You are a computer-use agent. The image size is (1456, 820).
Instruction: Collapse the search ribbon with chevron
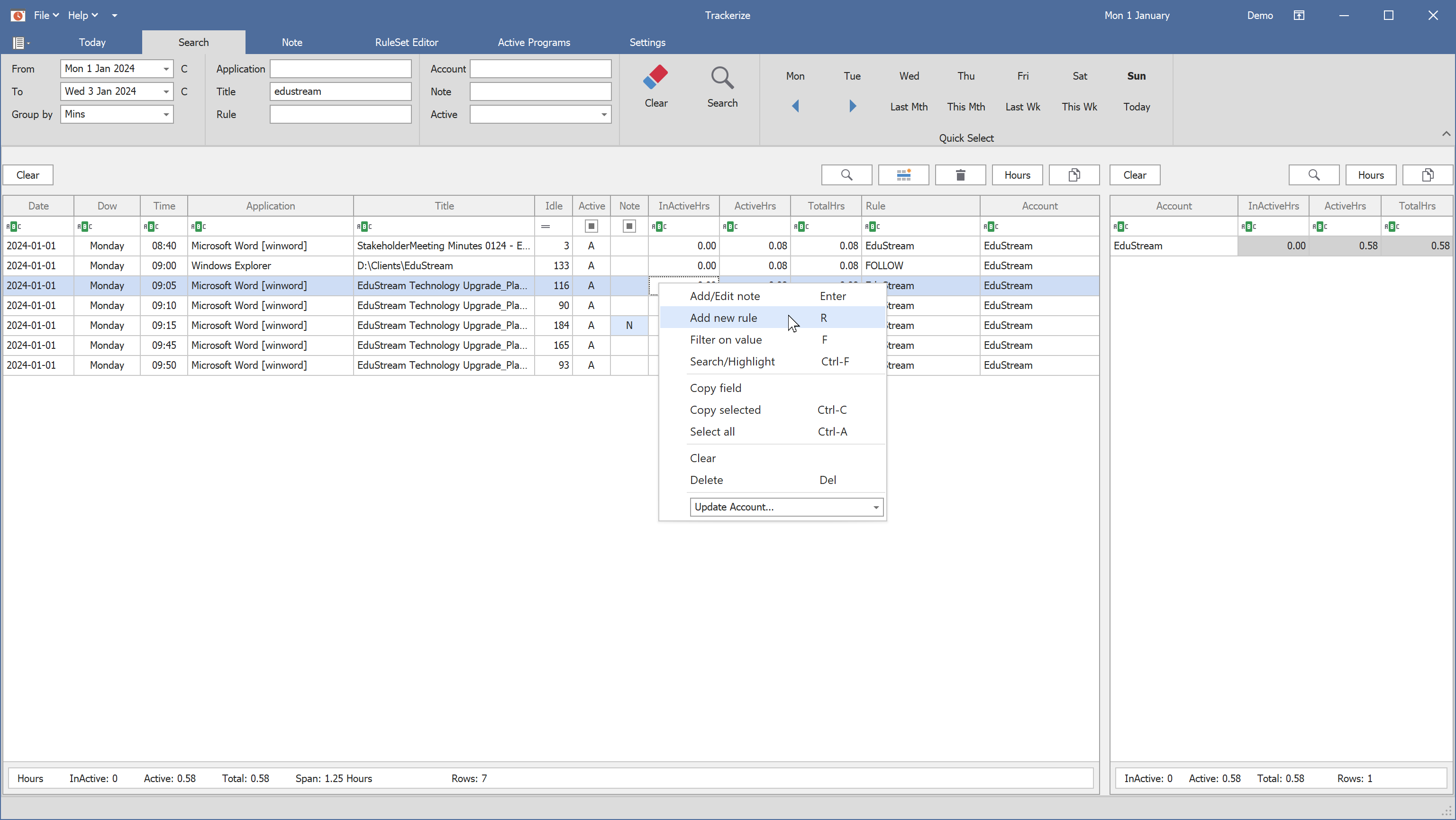pos(1446,134)
